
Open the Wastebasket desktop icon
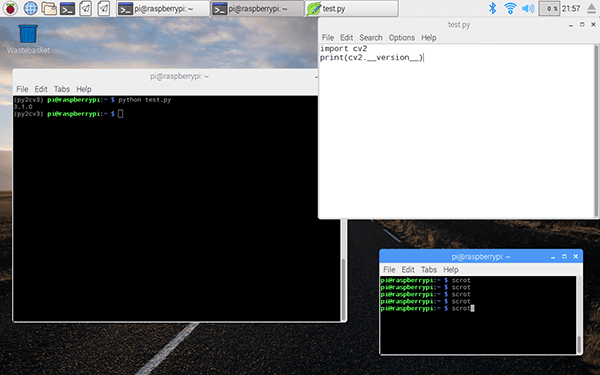(x=28, y=39)
